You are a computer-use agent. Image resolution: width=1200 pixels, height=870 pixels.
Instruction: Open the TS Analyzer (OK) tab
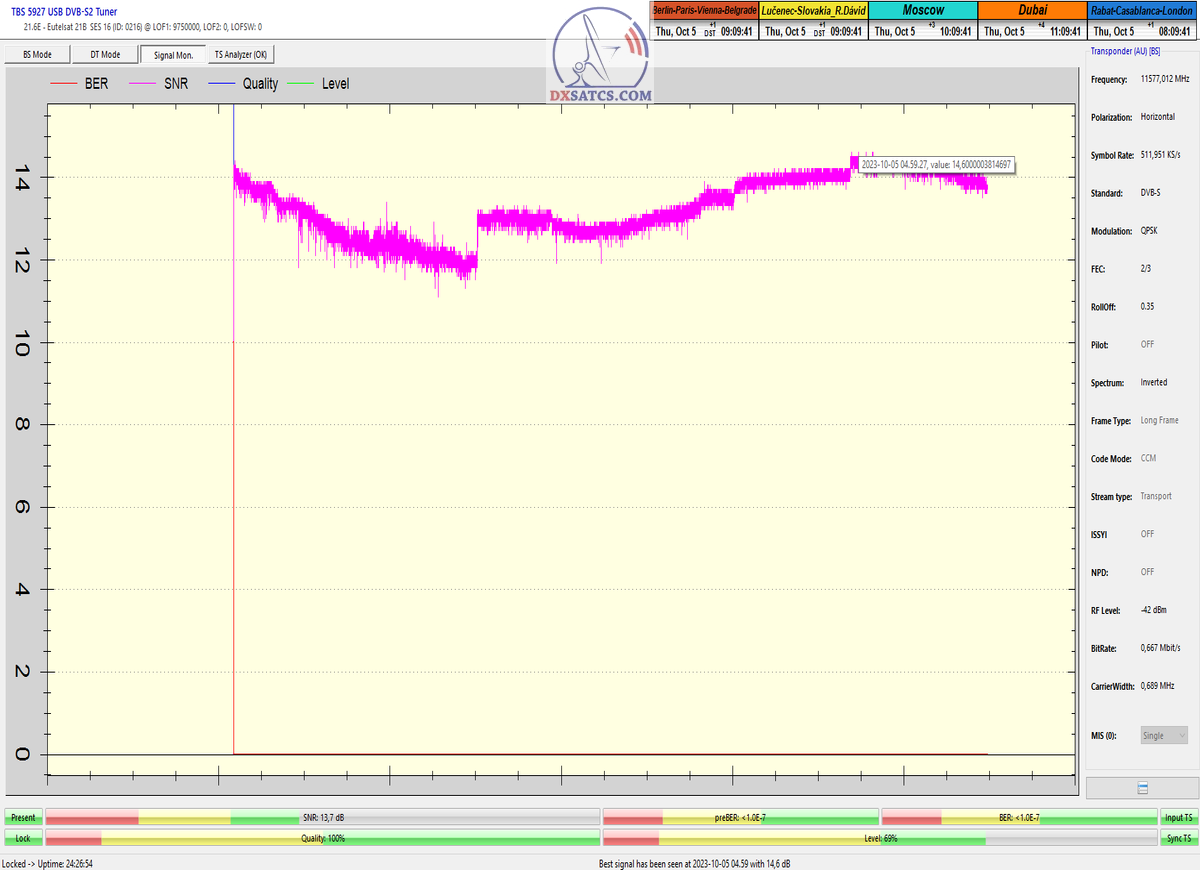coord(241,55)
